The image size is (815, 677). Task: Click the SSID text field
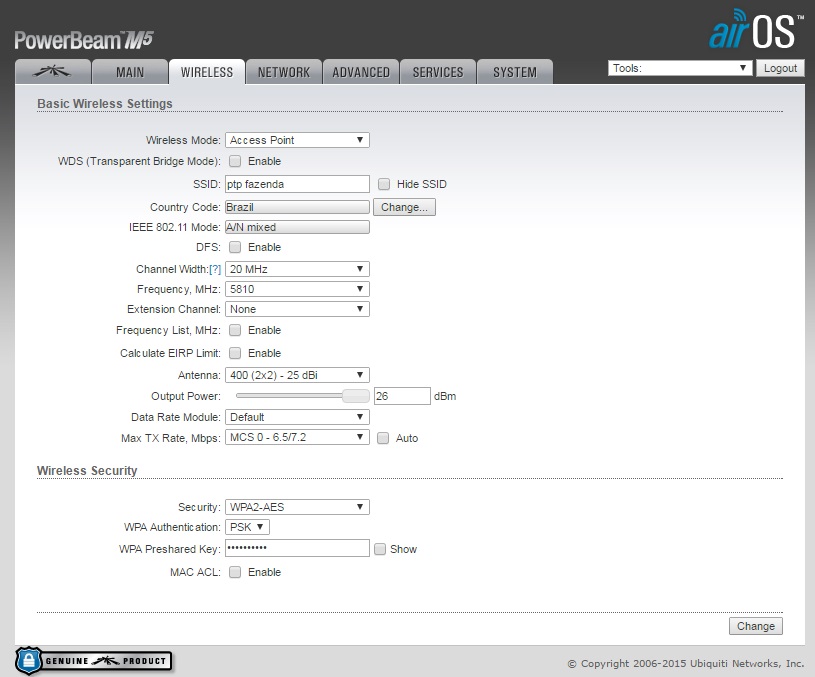tap(297, 184)
